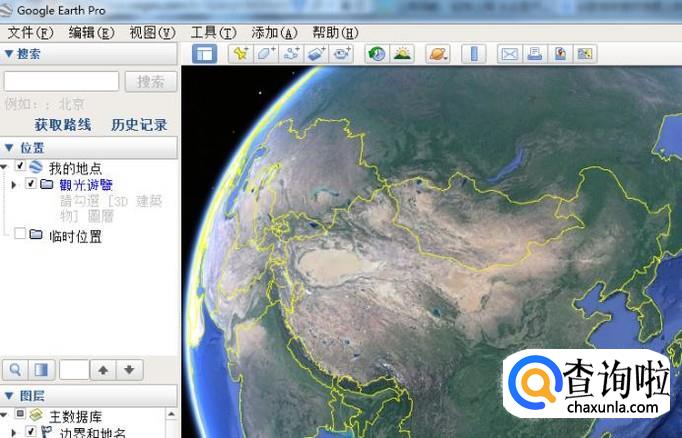682x438 pixels.
Task: Select the 観光游覽 tree item
Action: (x=86, y=185)
